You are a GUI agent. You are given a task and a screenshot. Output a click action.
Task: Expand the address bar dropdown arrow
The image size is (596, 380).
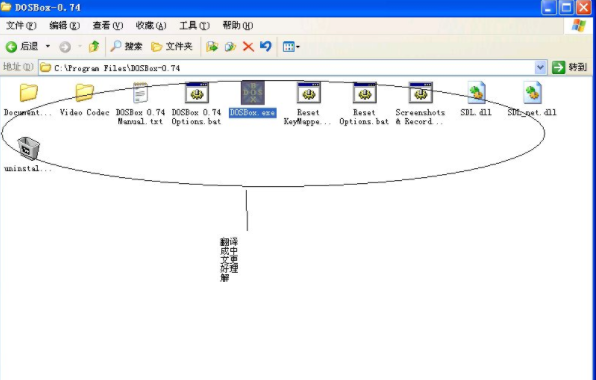[540, 68]
